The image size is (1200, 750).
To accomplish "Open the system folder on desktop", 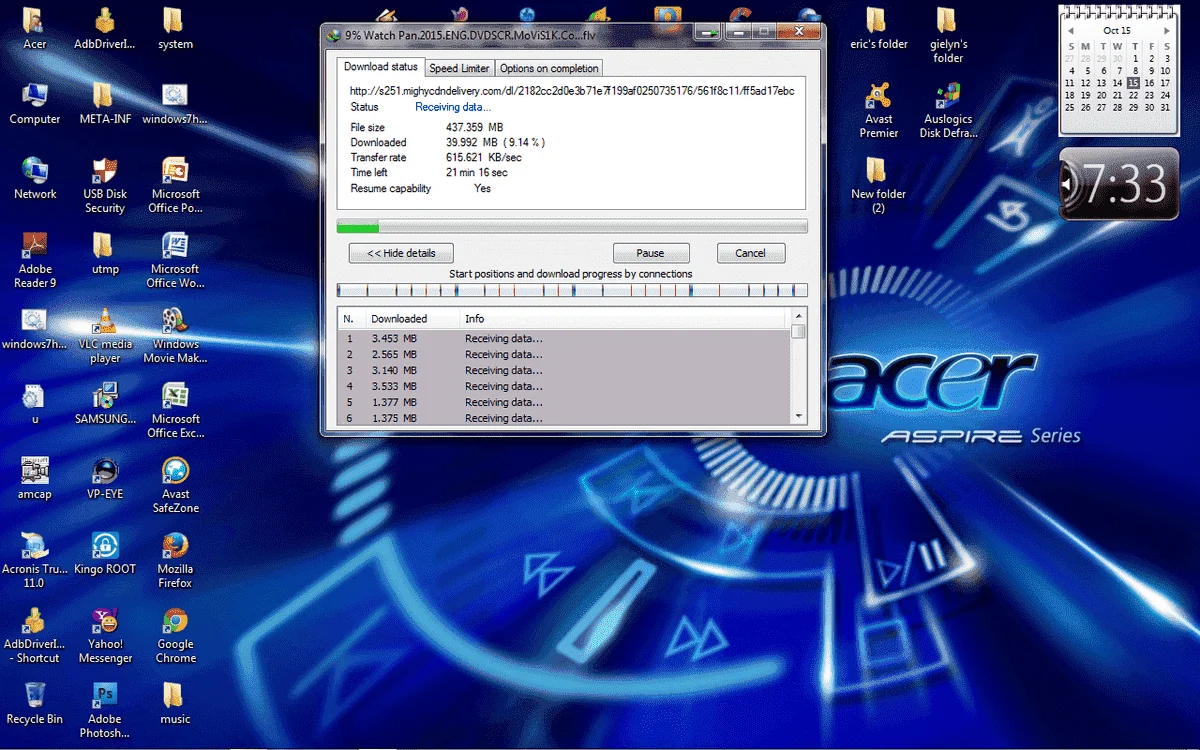I will 175,28.
